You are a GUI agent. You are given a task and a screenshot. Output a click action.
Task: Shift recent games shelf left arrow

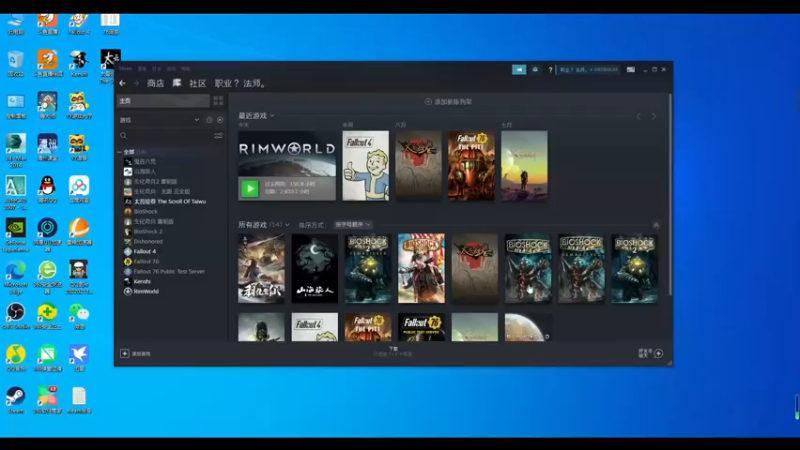point(638,116)
